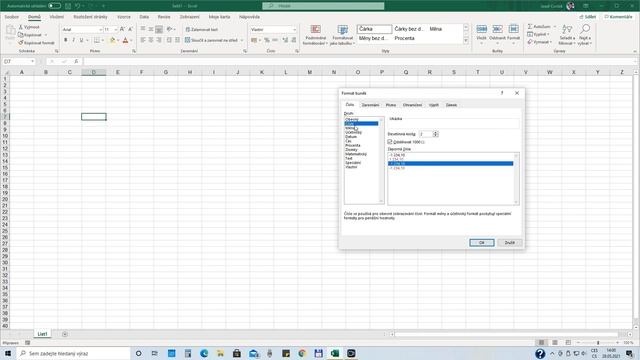Open Ohraničení tab in dialog

pos(412,105)
